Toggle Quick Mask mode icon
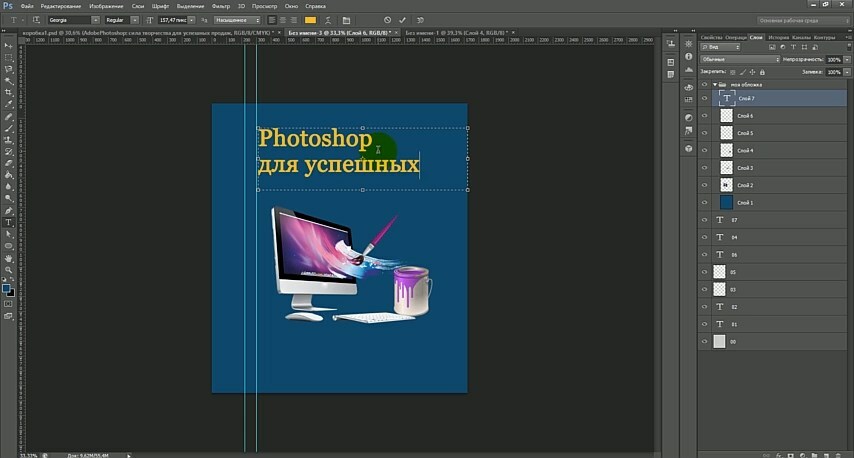Screen dimensions: 854x458 click(8, 304)
